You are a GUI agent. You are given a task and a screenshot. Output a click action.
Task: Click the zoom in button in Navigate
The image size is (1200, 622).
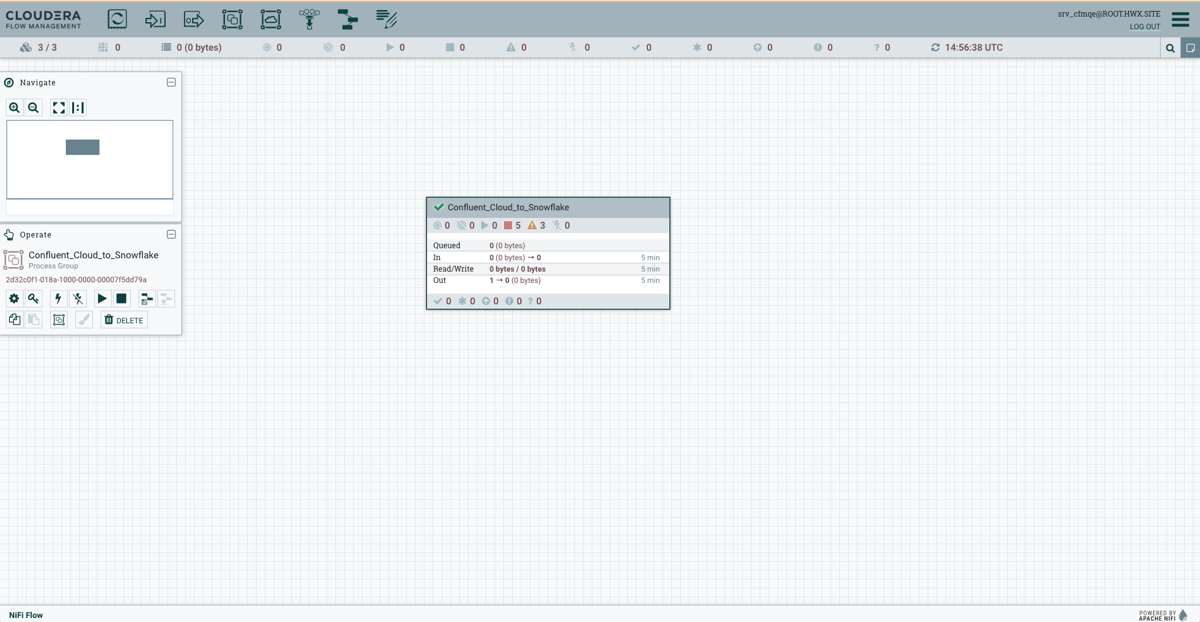[14, 107]
